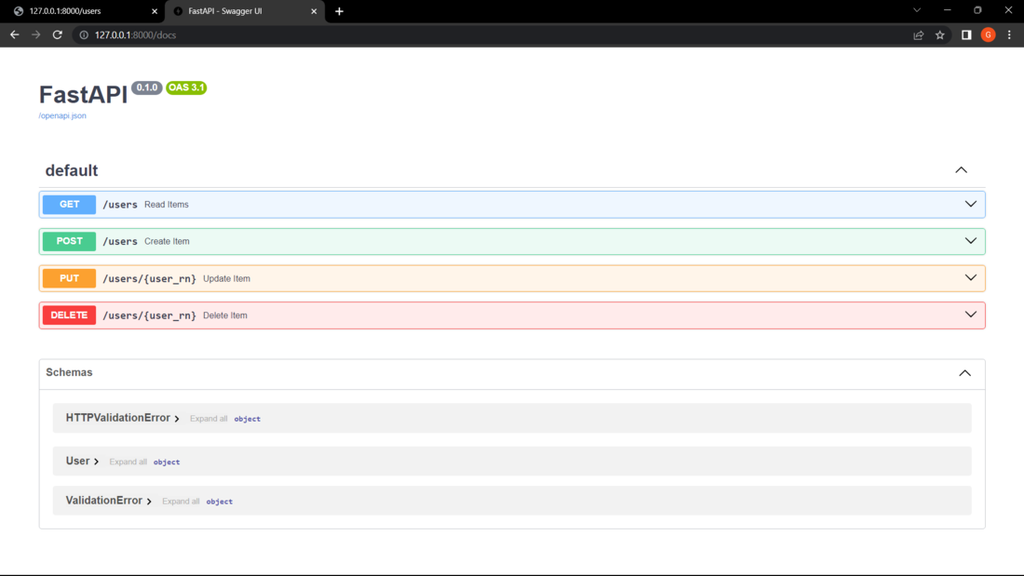The image size is (1024, 576).
Task: Expand all for the User schema
Action: (x=128, y=462)
